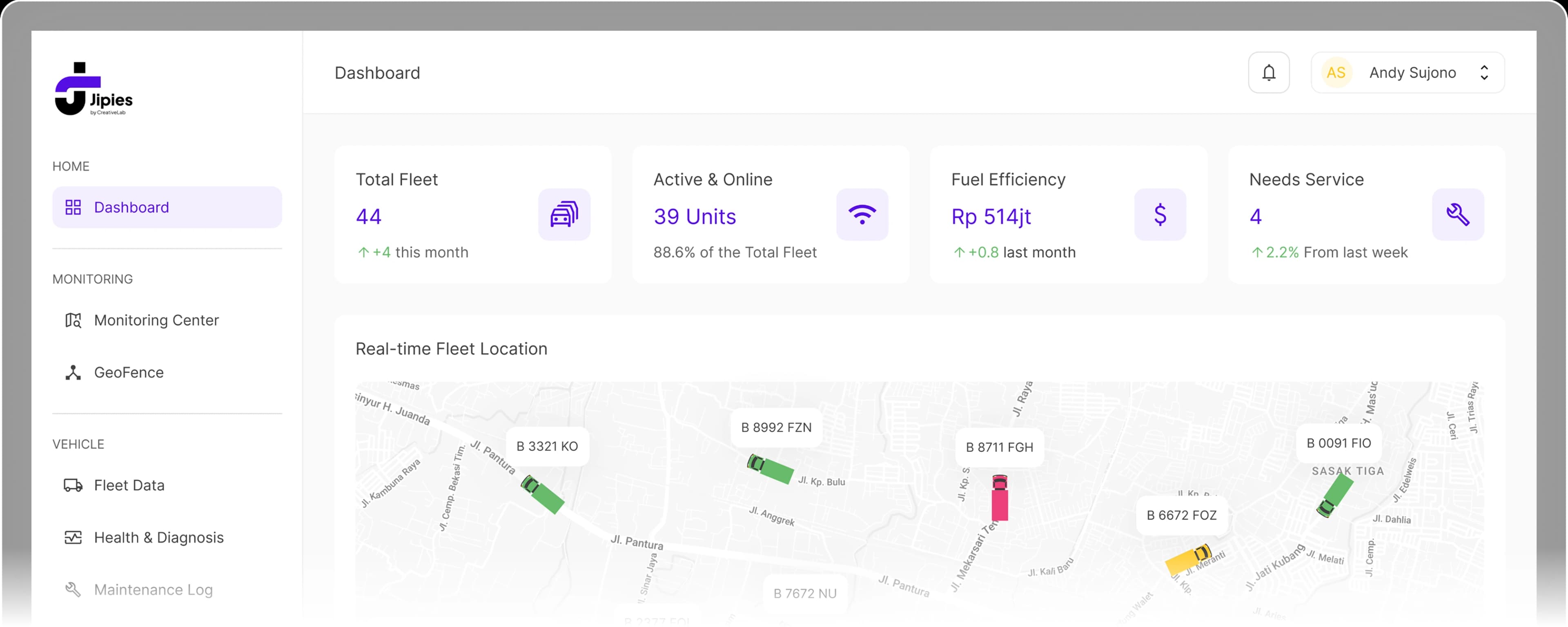Select the green truck near B 8992 FZN
Image resolution: width=1568 pixels, height=627 pixels.
[770, 469]
